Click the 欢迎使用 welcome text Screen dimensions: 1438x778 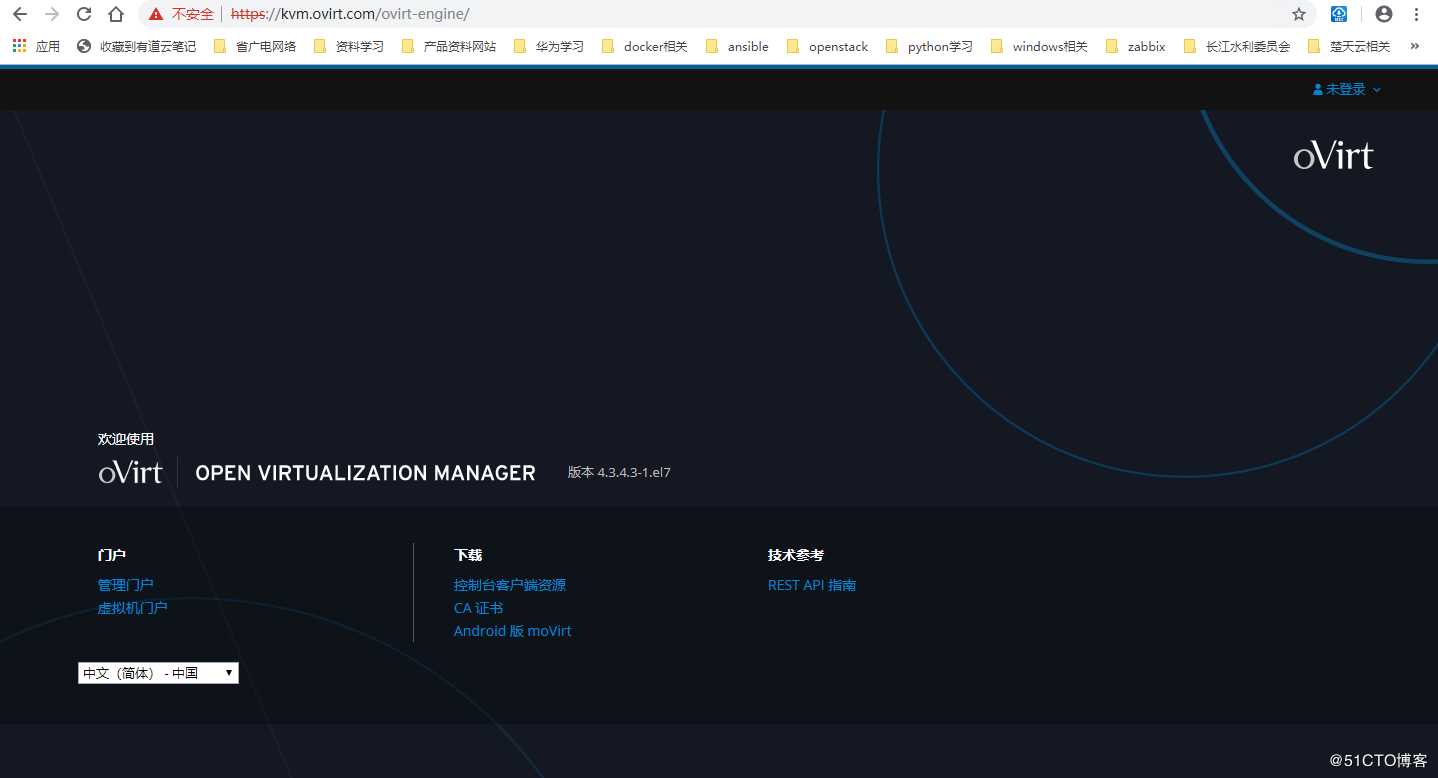click(x=126, y=439)
